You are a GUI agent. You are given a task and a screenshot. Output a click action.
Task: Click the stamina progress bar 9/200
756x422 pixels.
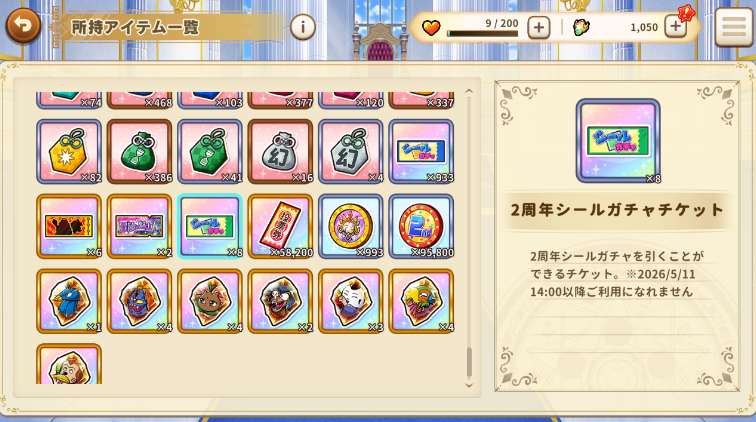click(x=483, y=34)
